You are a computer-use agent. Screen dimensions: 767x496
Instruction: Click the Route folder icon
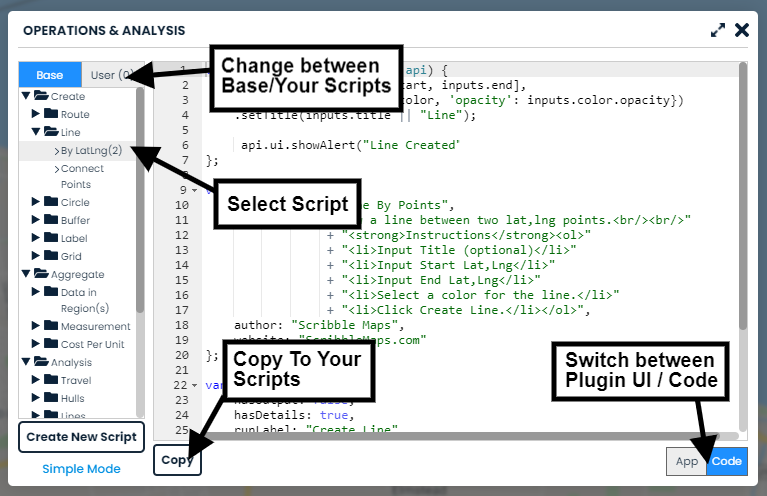[x=51, y=115]
